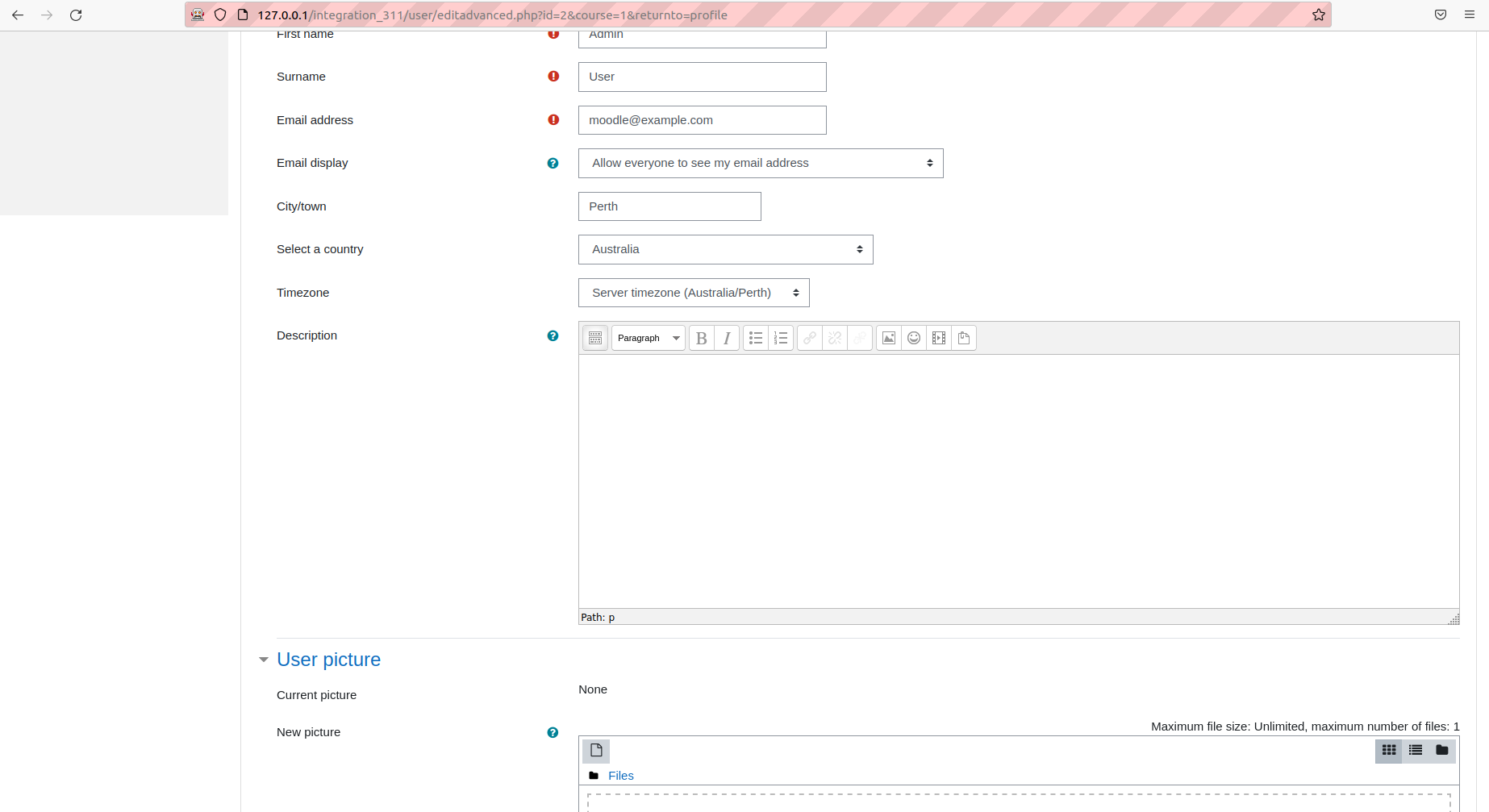
Task: Go back to the previous page
Action: 18,15
